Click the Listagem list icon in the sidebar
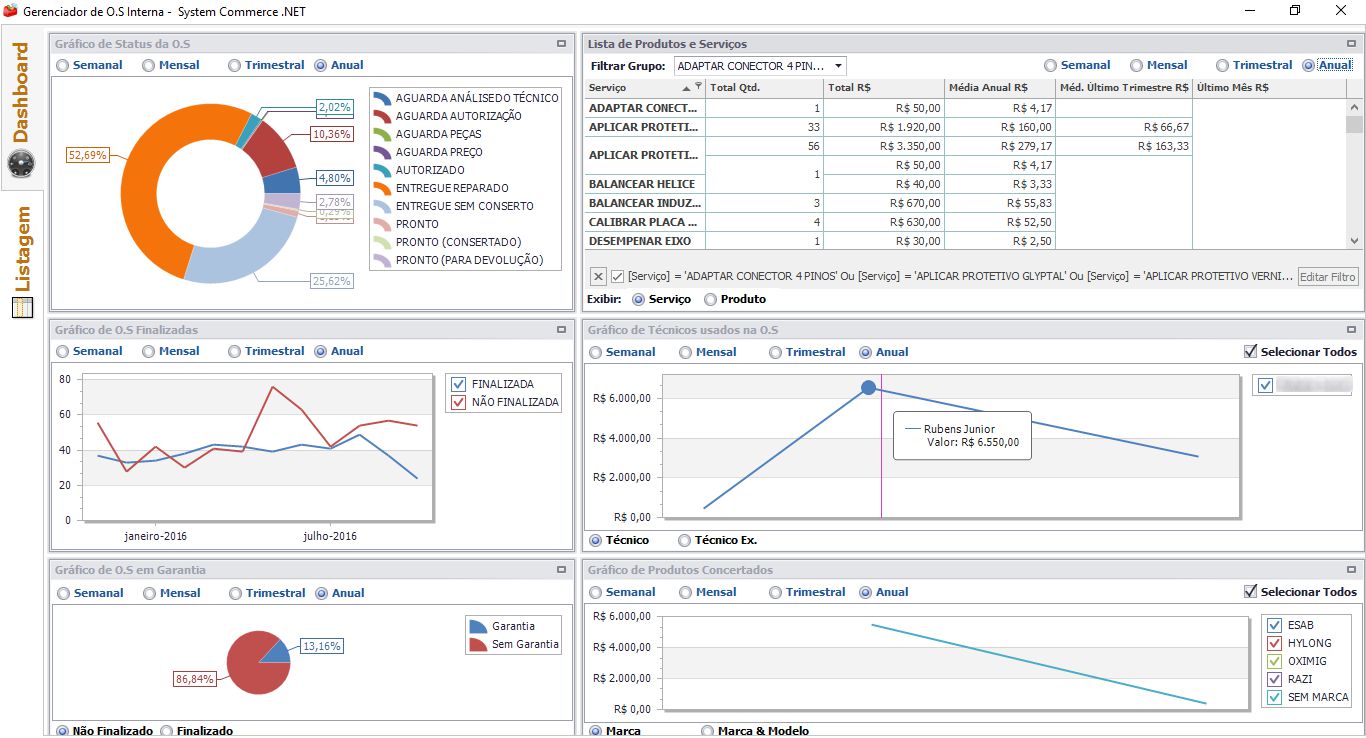1366x738 pixels. point(22,307)
